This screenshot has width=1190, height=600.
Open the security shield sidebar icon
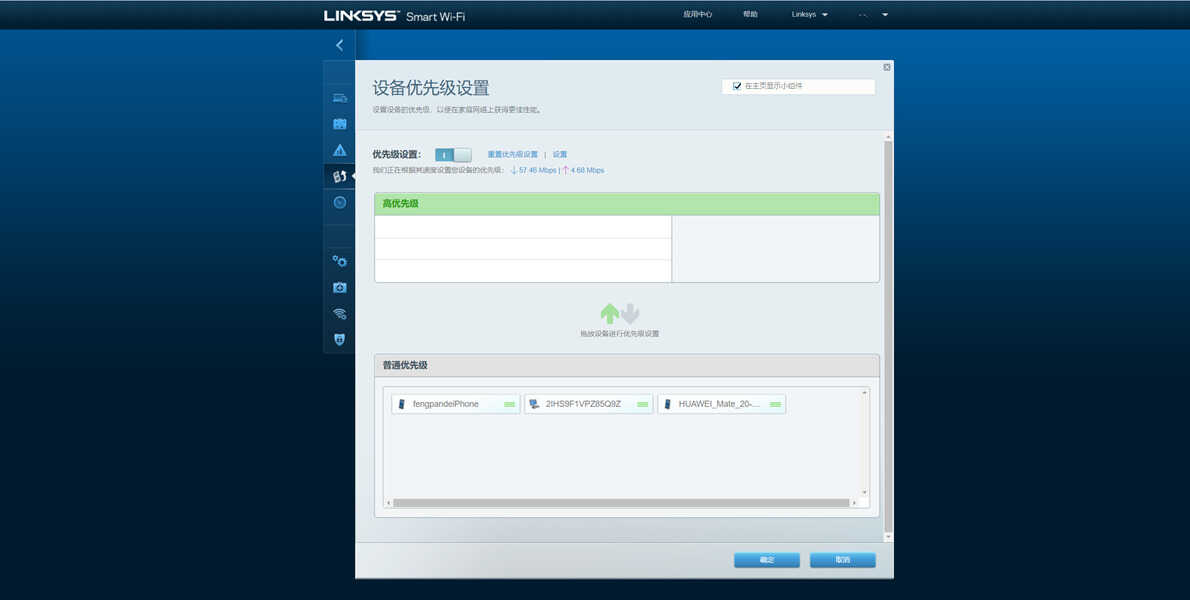pos(339,339)
